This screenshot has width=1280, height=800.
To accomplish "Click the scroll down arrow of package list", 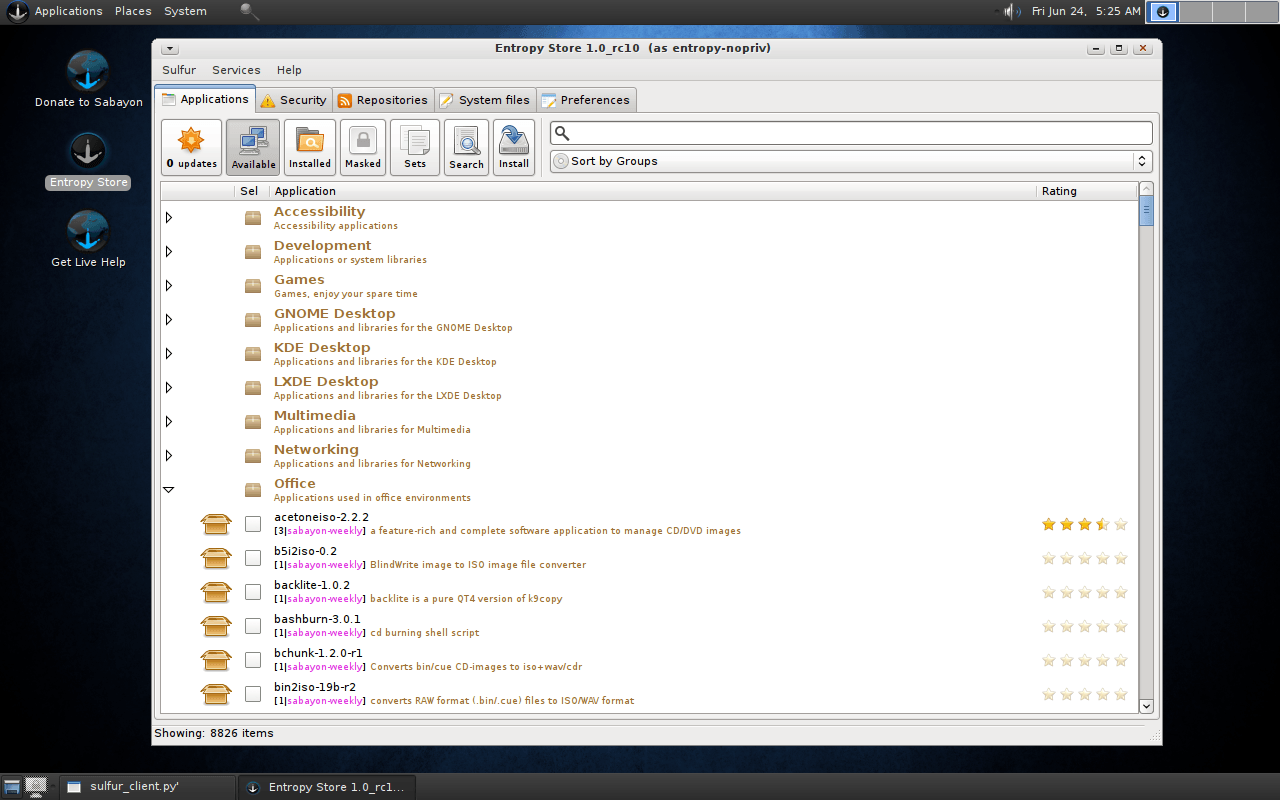I will 1146,706.
